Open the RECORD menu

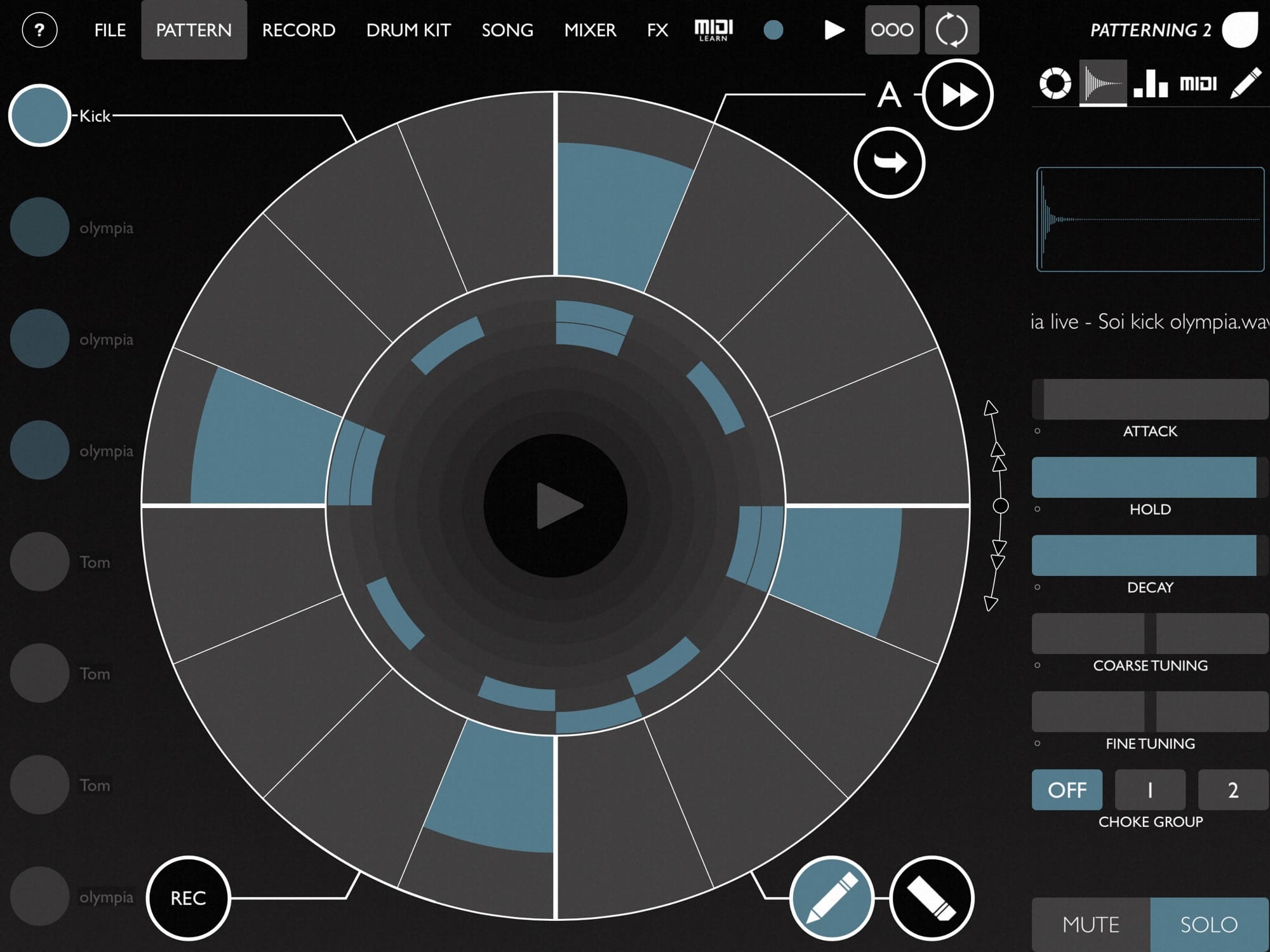298,30
